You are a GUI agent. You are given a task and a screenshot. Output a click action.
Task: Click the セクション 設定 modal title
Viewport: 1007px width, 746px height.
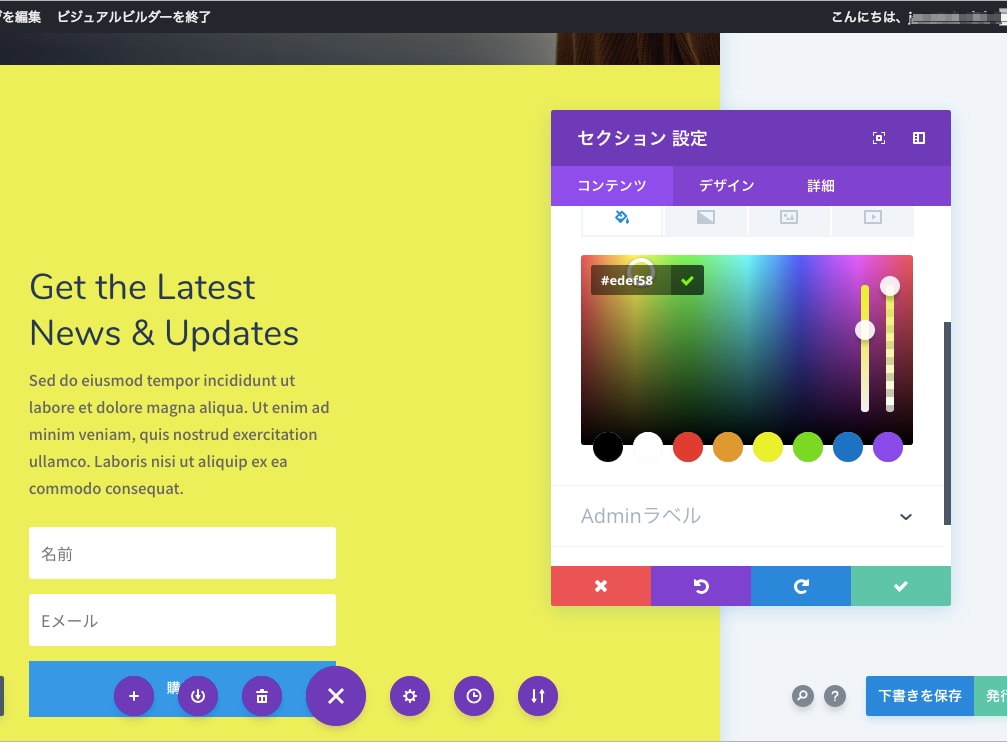click(642, 139)
